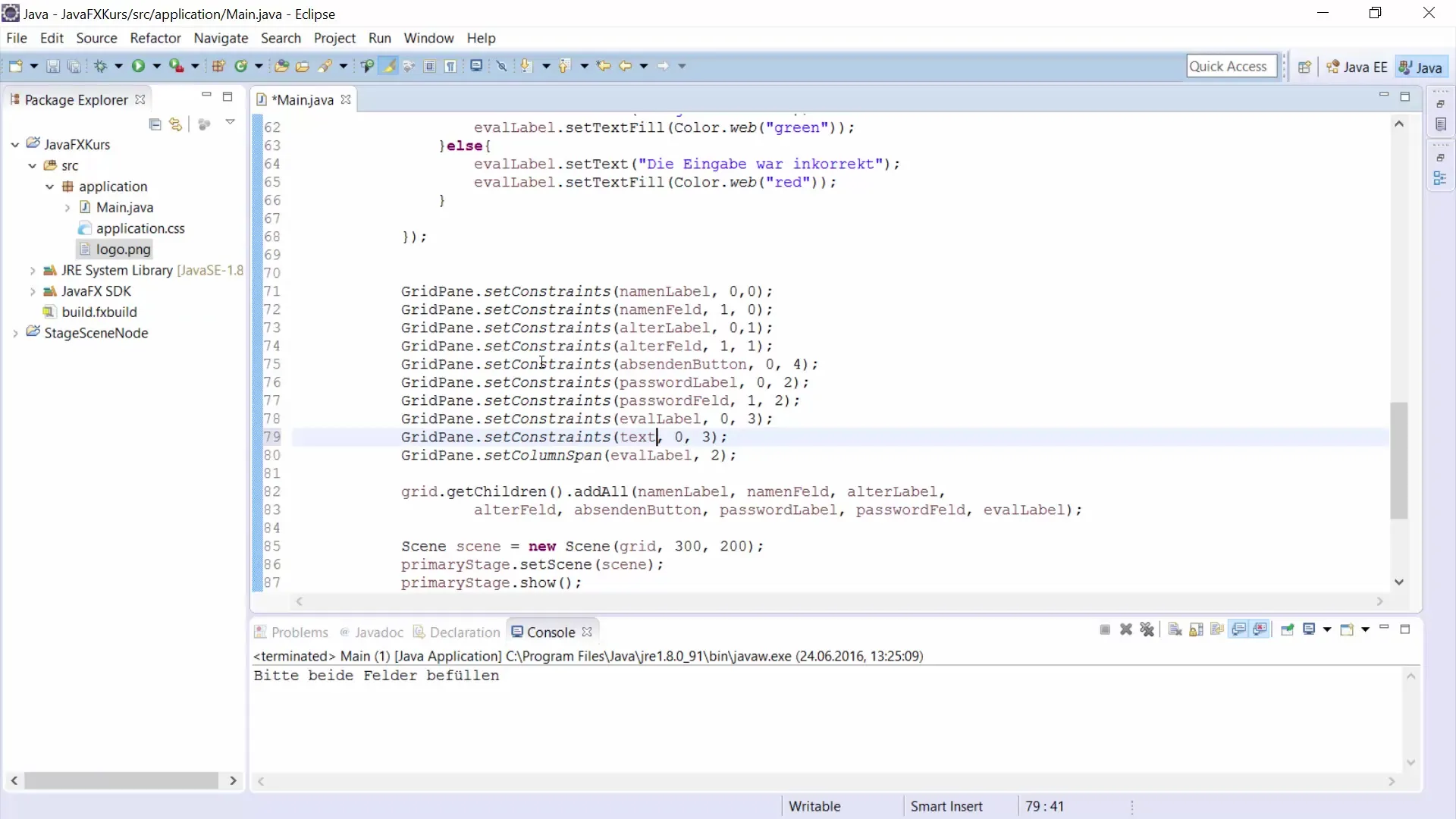Expand the JRE System Library node
The image size is (1456, 819).
tap(32, 271)
